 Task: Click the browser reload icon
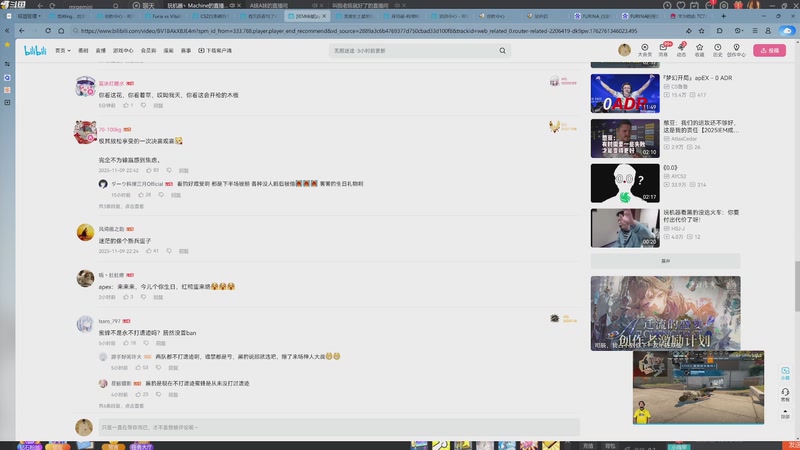point(48,31)
